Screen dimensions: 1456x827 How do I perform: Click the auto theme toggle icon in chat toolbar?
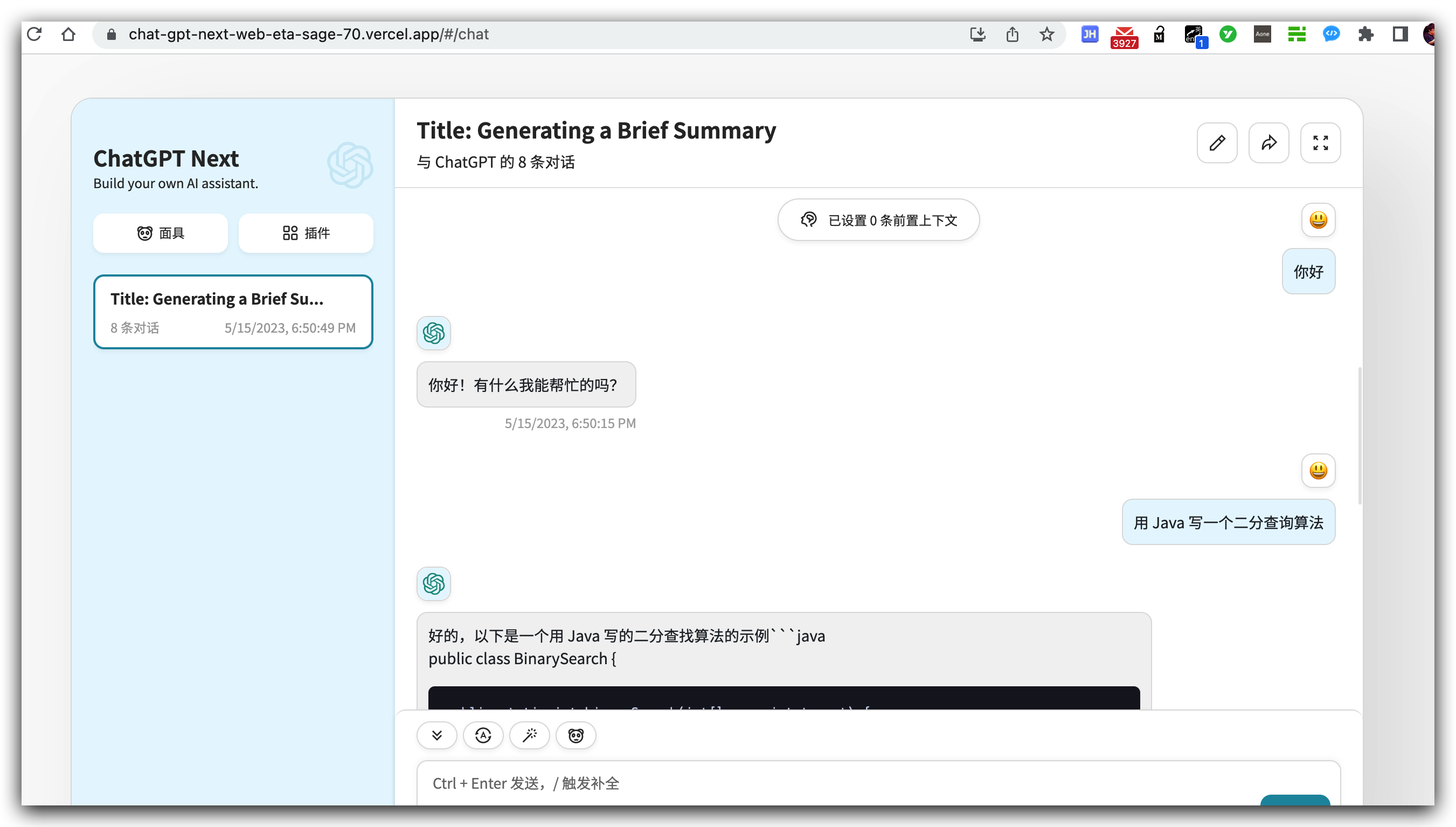pos(483,735)
